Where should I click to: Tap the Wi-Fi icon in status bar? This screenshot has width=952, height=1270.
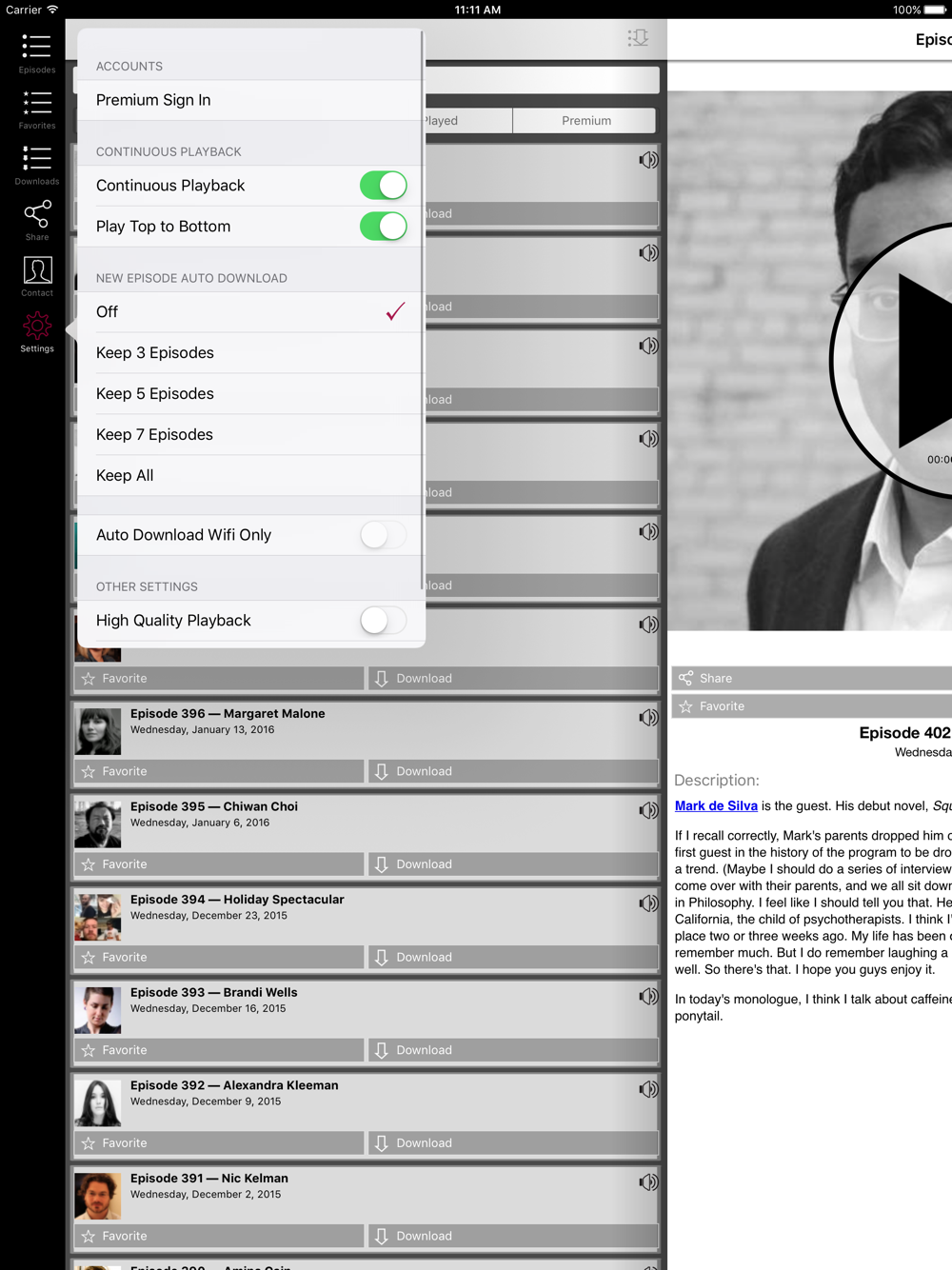point(52,10)
